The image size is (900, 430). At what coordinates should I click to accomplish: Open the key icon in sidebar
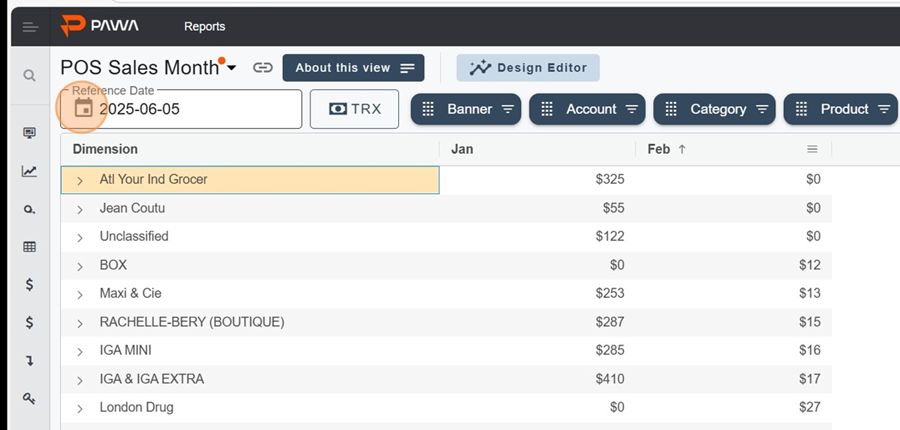click(x=29, y=398)
